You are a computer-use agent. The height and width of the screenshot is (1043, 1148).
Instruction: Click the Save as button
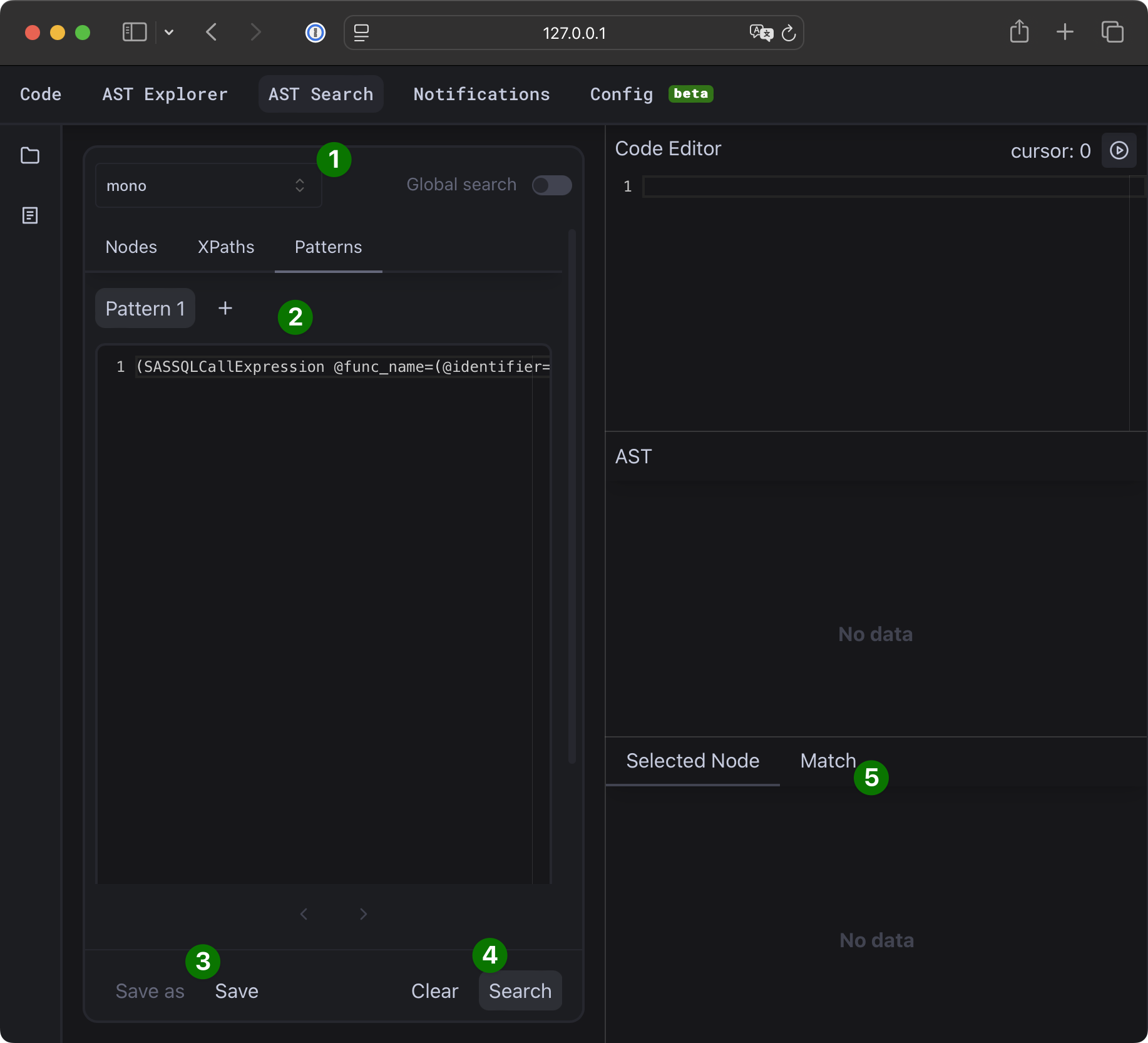pos(150,991)
